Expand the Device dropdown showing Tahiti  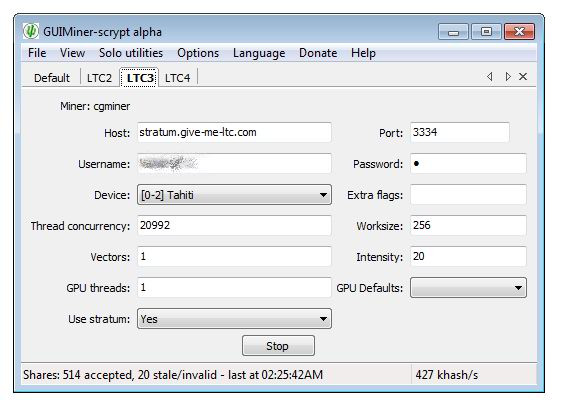click(234, 195)
